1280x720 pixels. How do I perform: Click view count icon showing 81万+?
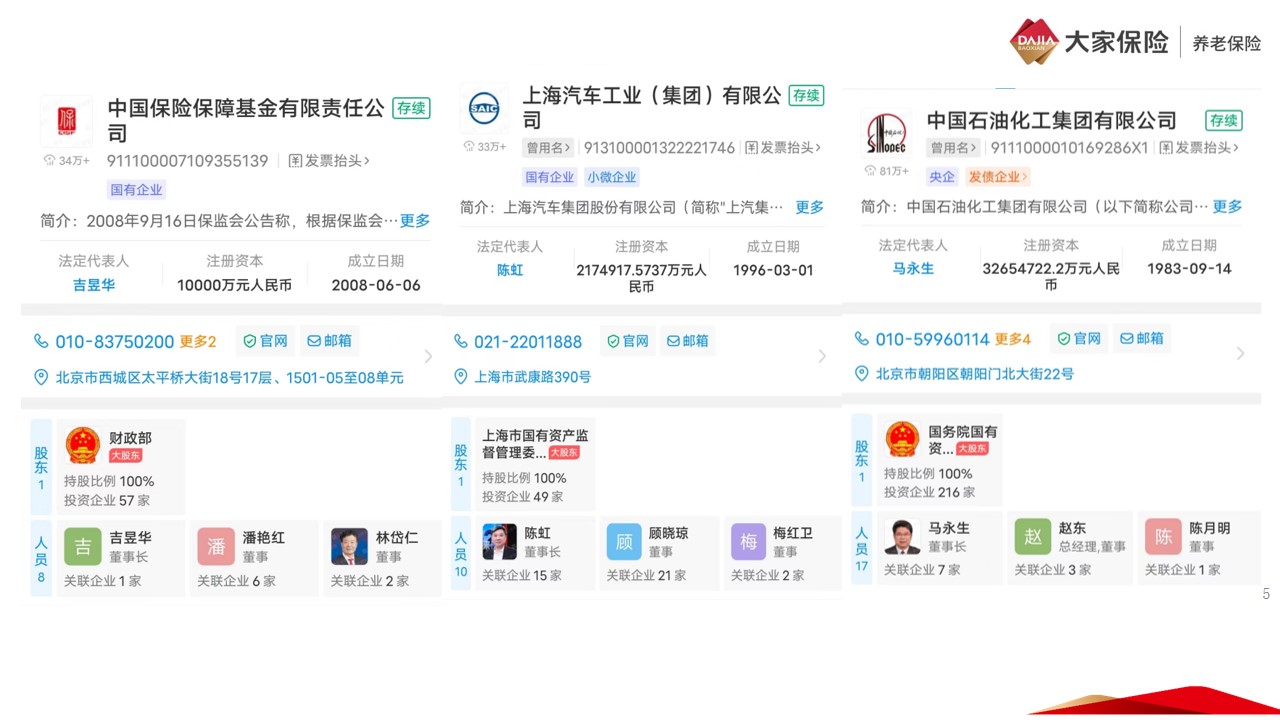(x=871, y=170)
